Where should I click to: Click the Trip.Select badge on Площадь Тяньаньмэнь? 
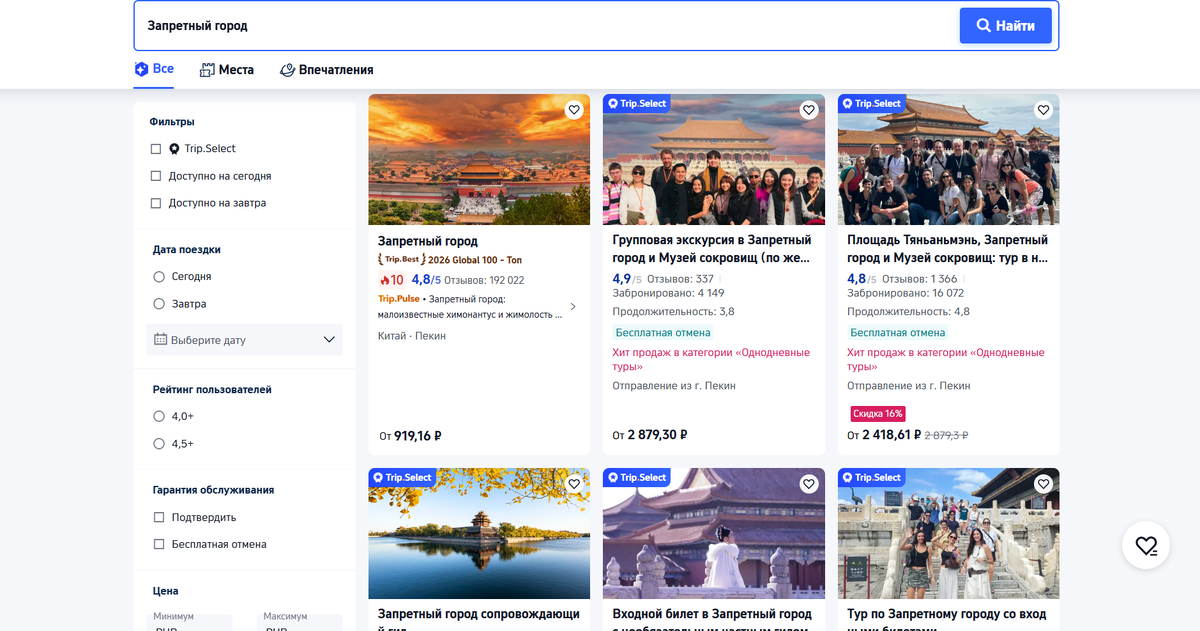(x=872, y=103)
